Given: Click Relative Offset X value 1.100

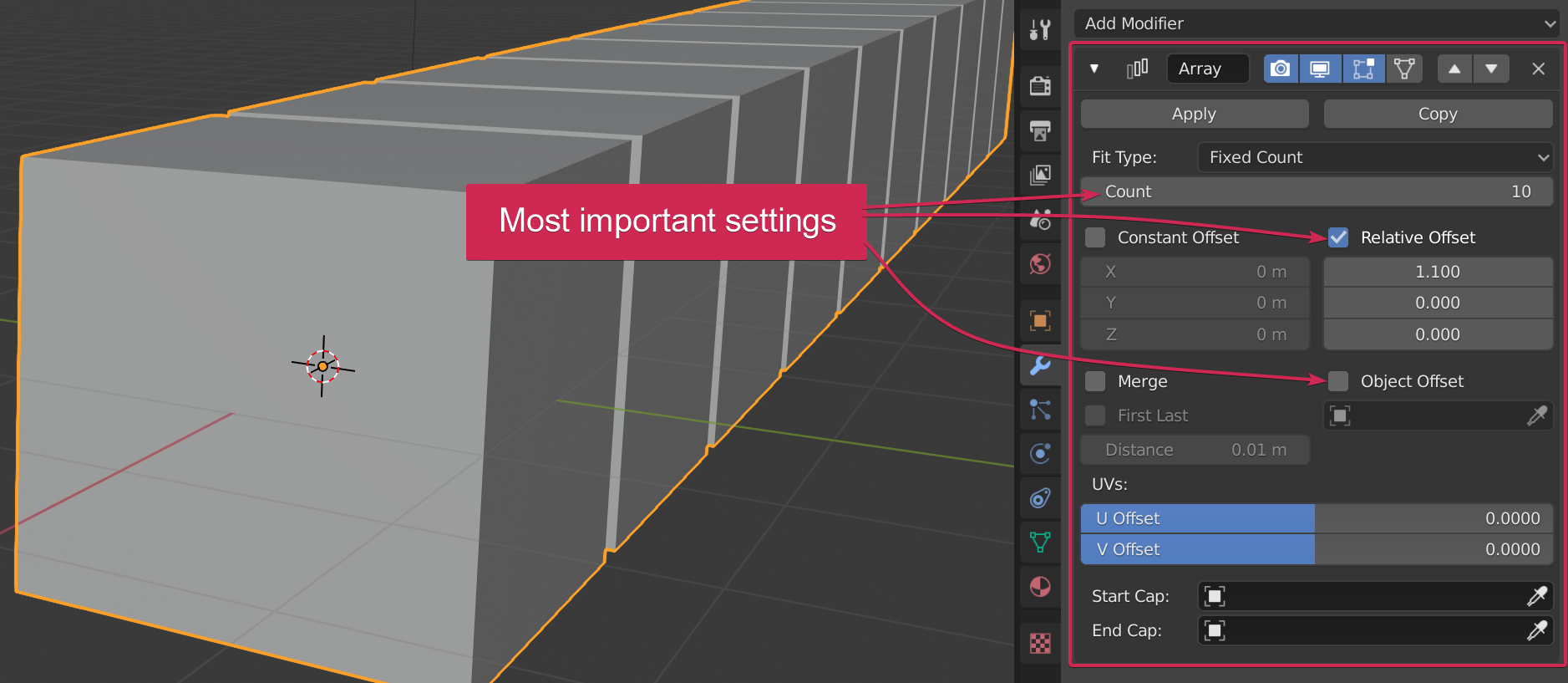Looking at the screenshot, I should coord(1438,272).
